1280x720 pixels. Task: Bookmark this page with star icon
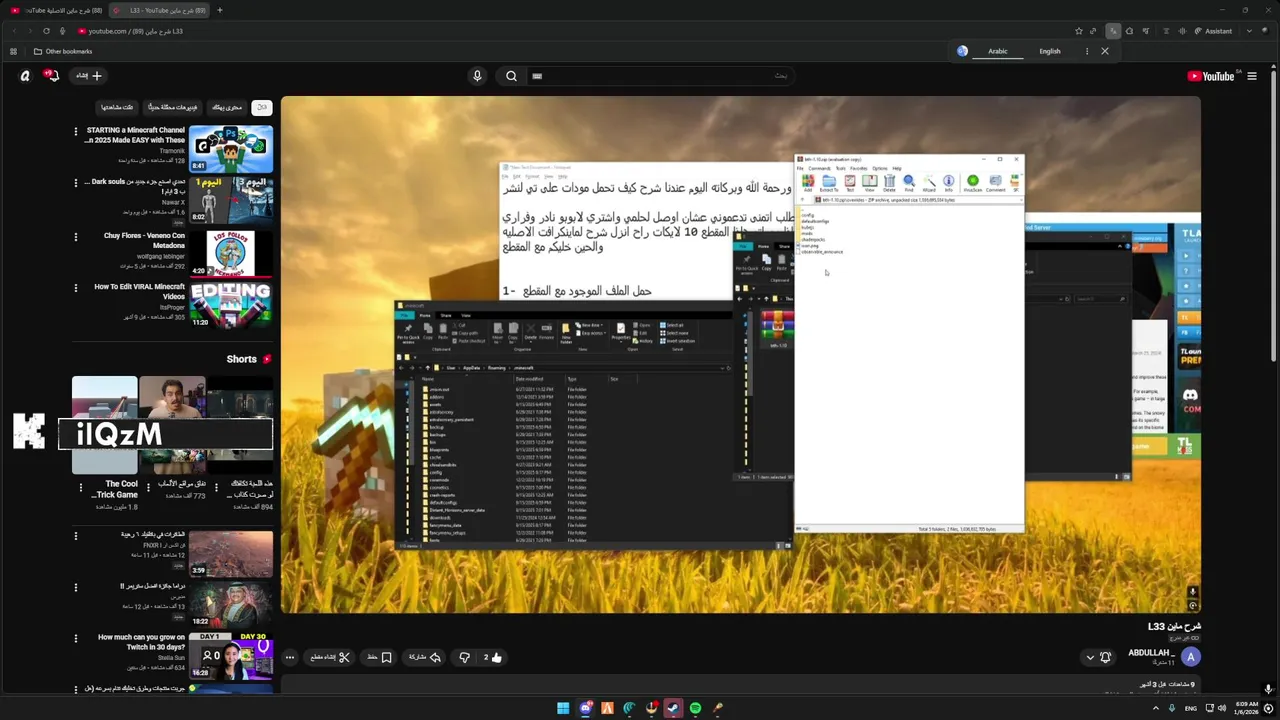pyautogui.click(x=1078, y=31)
